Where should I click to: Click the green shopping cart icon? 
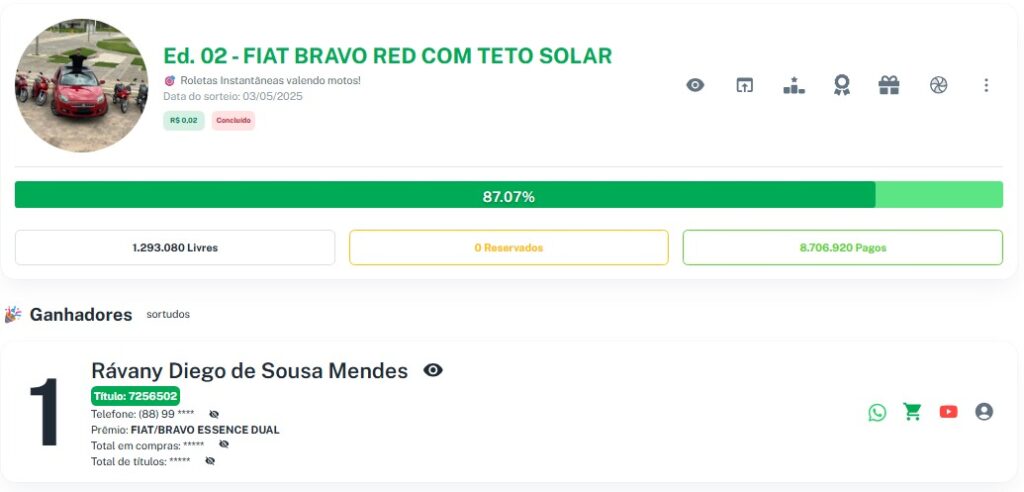pyautogui.click(x=912, y=412)
